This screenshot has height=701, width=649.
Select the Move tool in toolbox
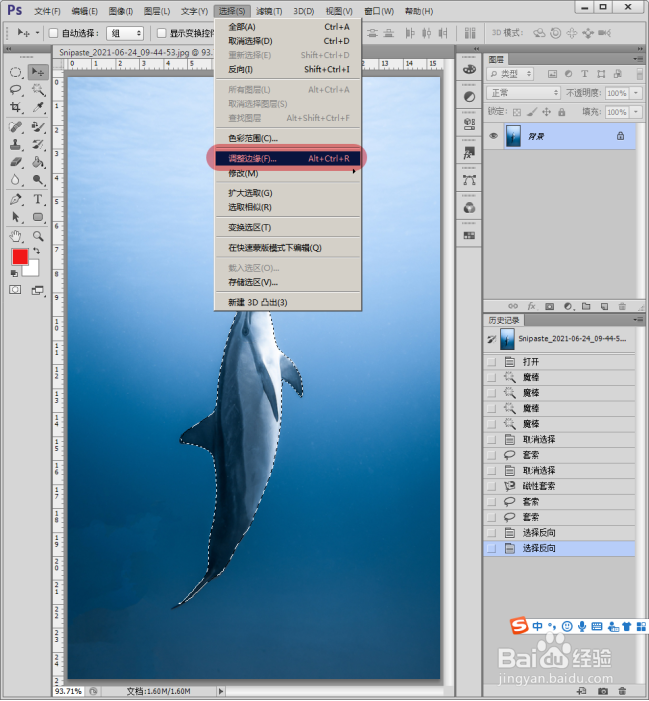pyautogui.click(x=38, y=72)
